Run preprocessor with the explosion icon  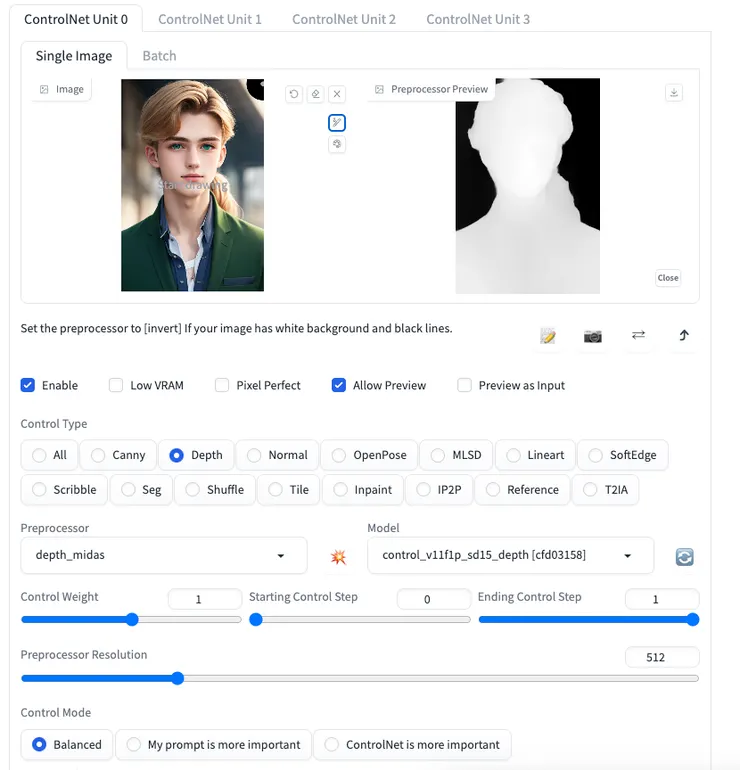click(338, 557)
